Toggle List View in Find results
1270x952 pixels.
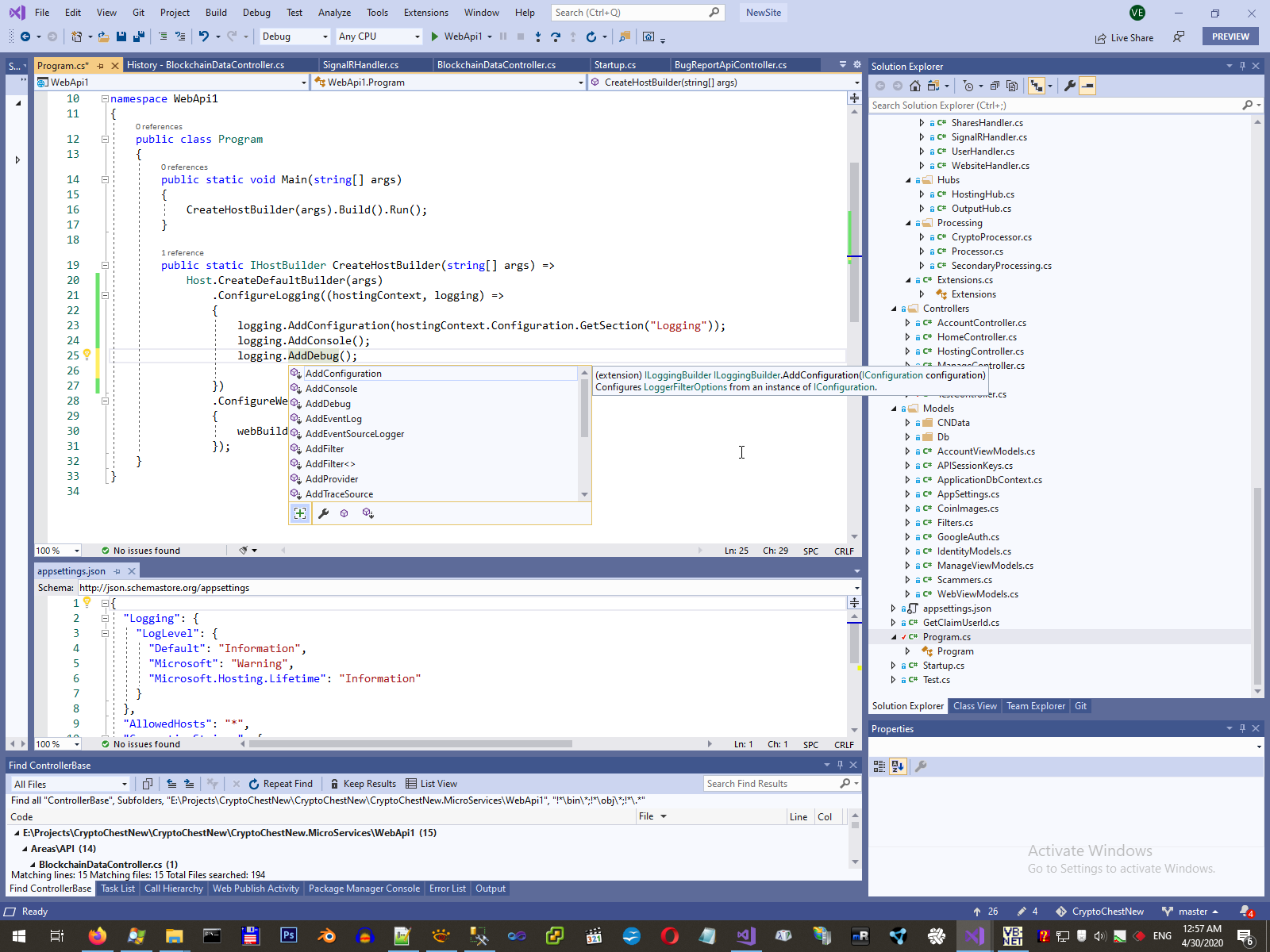(431, 784)
